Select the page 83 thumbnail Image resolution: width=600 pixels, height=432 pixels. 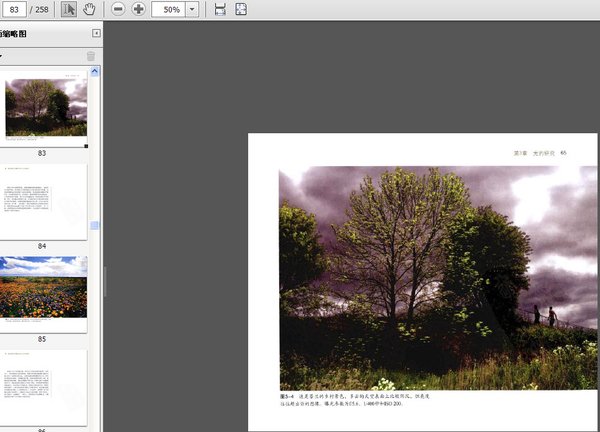click(x=45, y=108)
